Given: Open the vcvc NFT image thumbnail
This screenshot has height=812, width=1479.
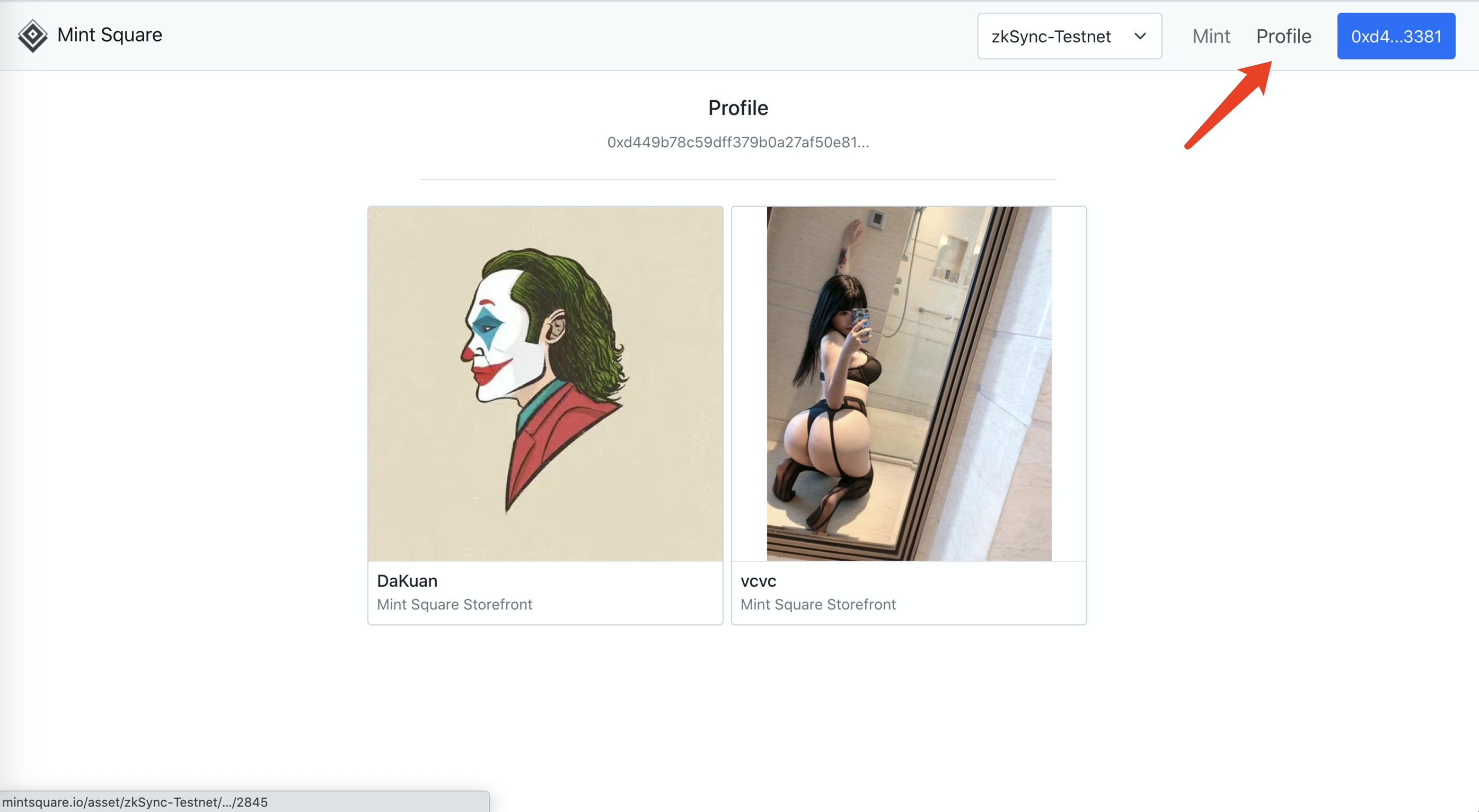Looking at the screenshot, I should point(908,383).
